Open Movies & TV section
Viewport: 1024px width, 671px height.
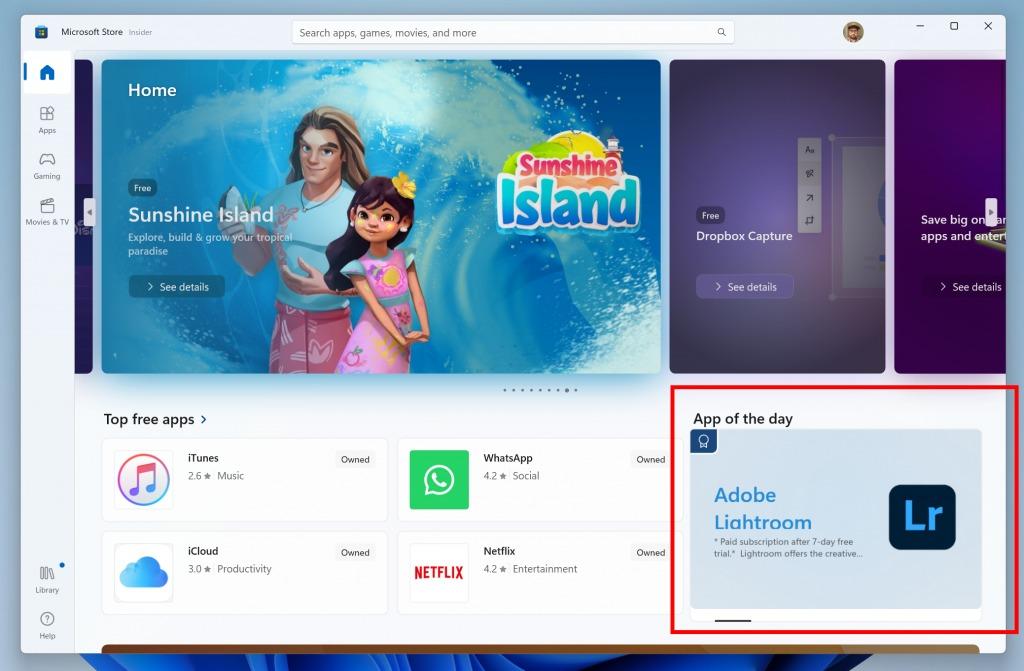coord(47,211)
